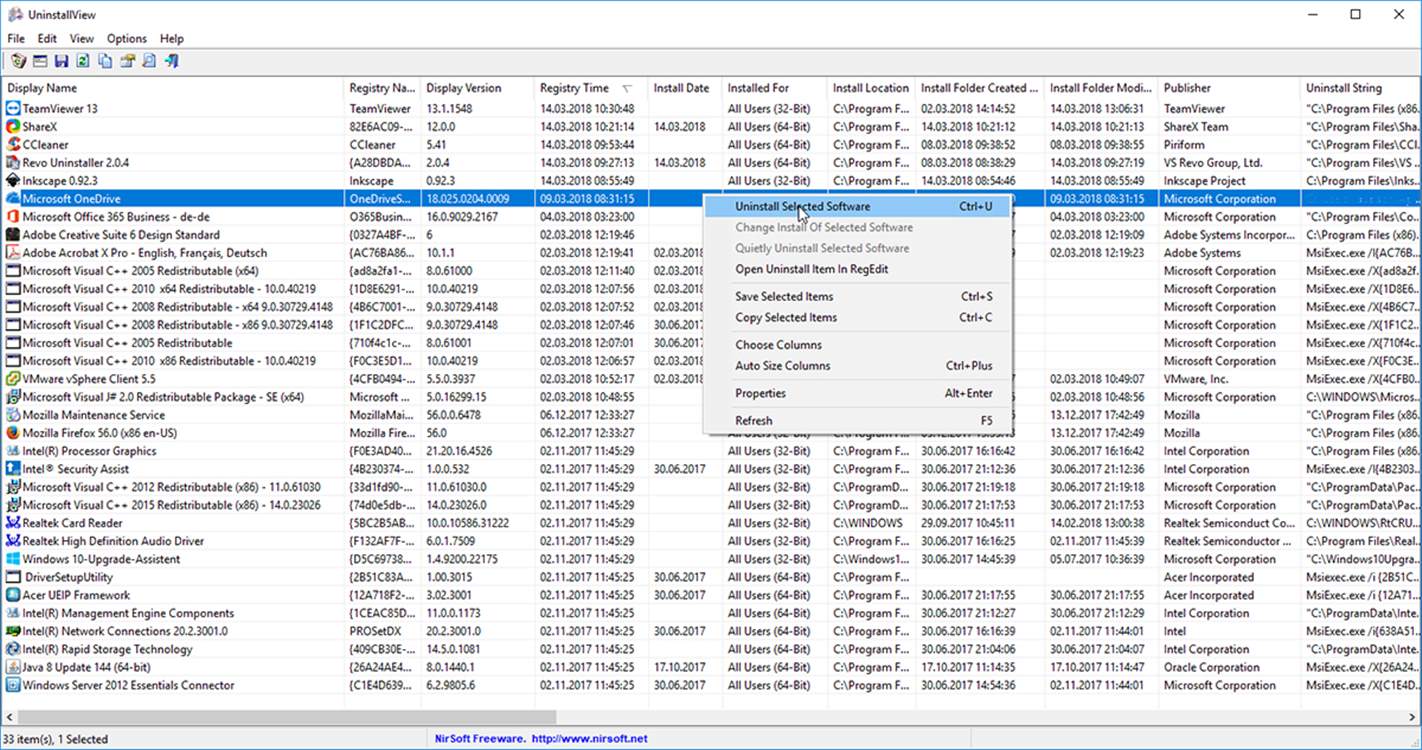The image size is (1422, 750).
Task: Click the Microsoft Office 365 Business row icon
Action: [13, 217]
